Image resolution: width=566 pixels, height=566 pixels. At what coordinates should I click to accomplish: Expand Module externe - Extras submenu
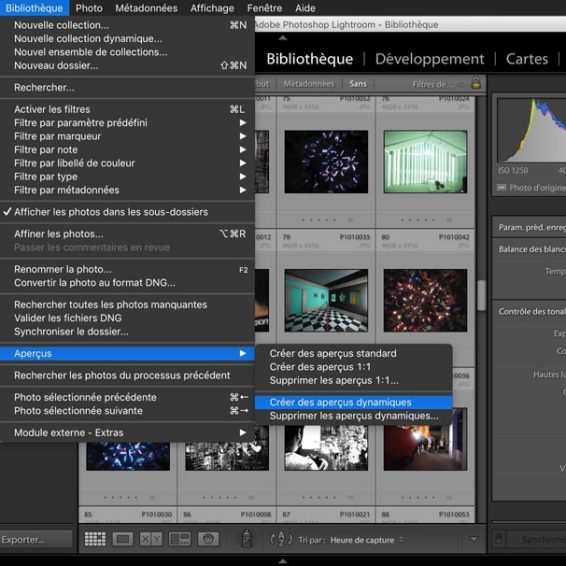coord(127,432)
